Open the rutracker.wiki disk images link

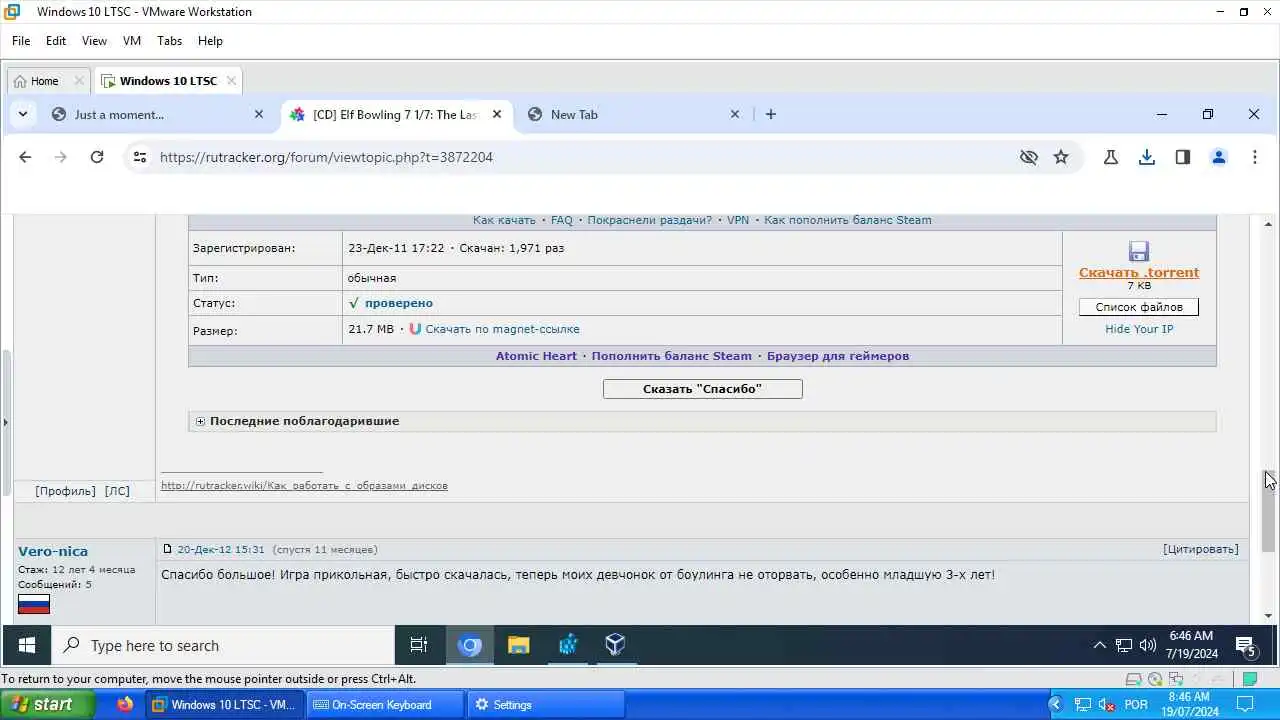click(x=304, y=486)
